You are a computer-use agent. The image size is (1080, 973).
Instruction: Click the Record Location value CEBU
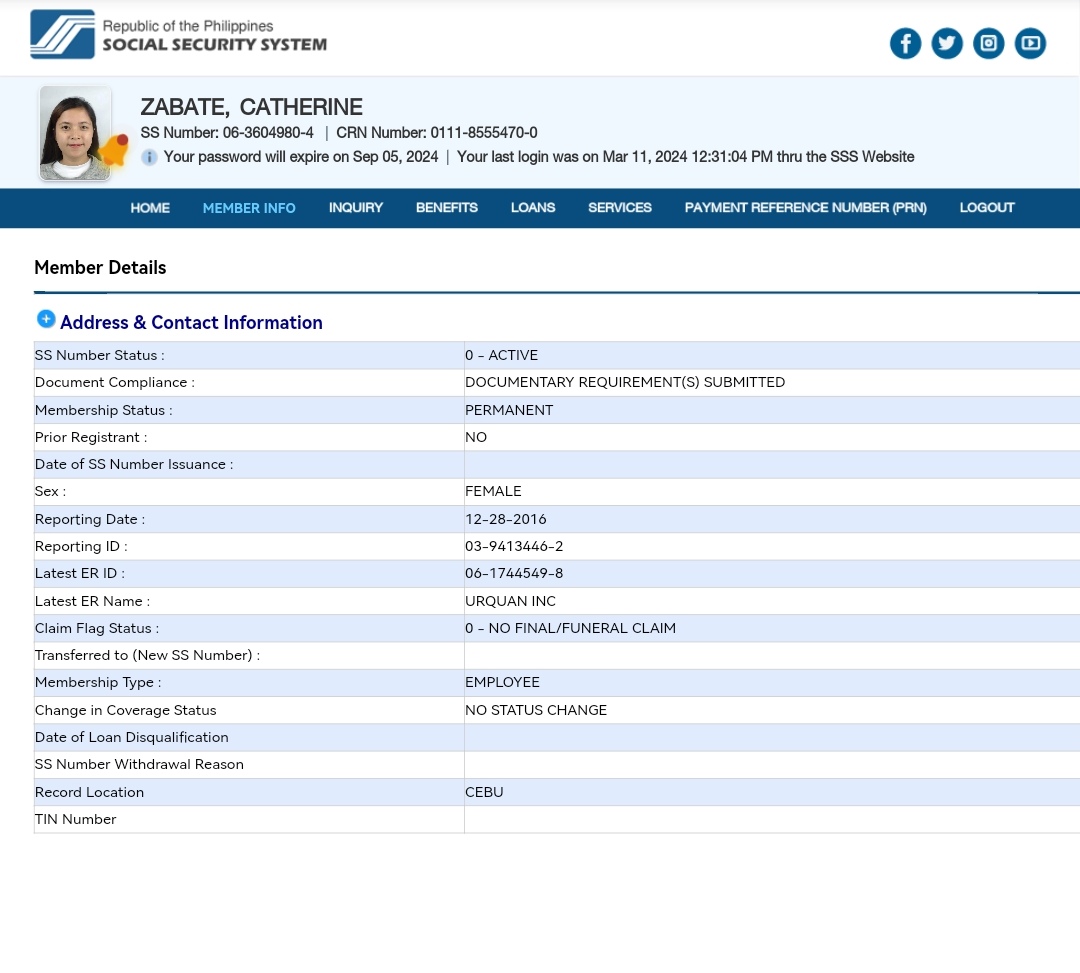484,792
